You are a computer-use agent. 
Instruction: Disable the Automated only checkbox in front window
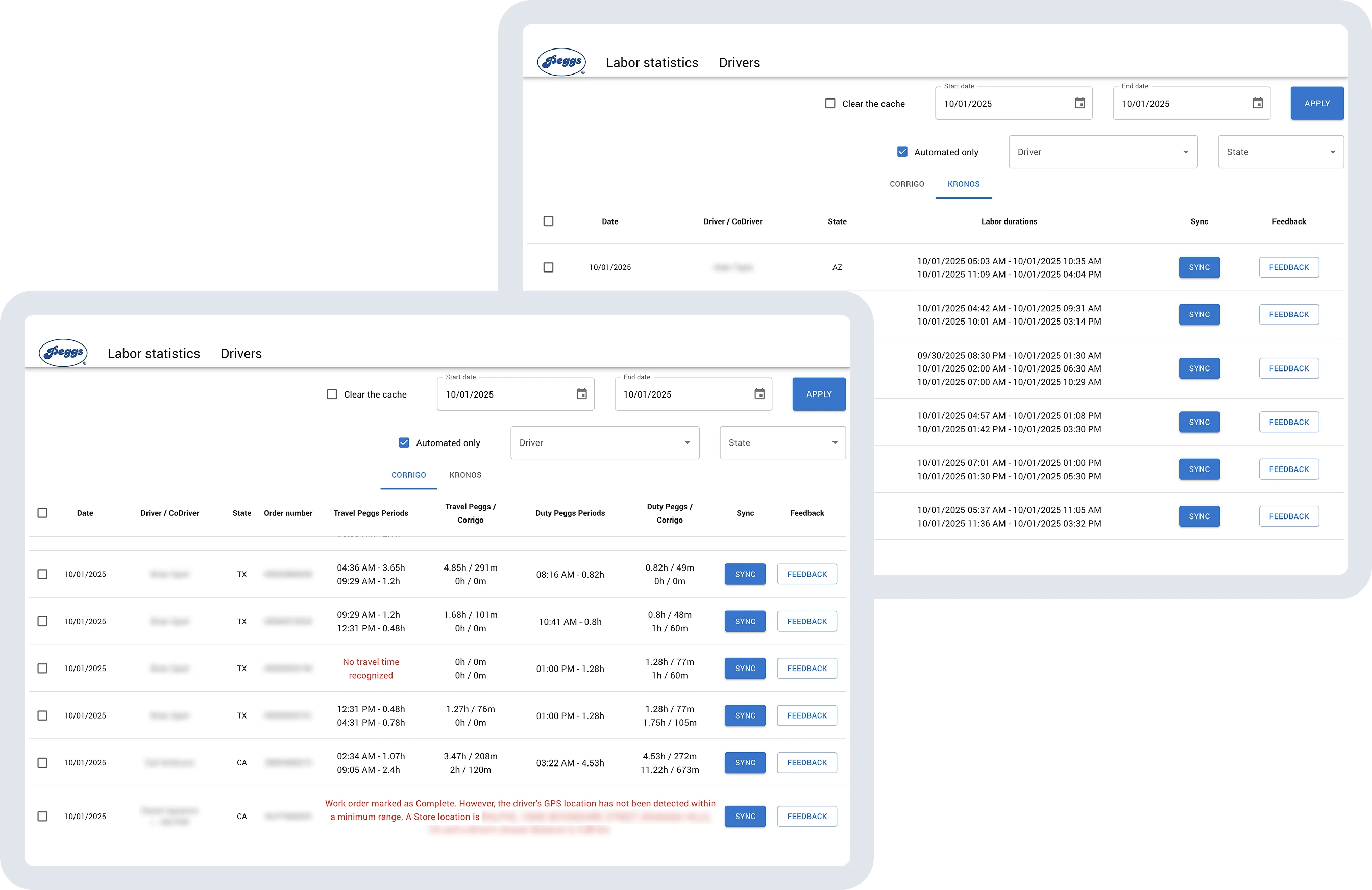(x=404, y=442)
